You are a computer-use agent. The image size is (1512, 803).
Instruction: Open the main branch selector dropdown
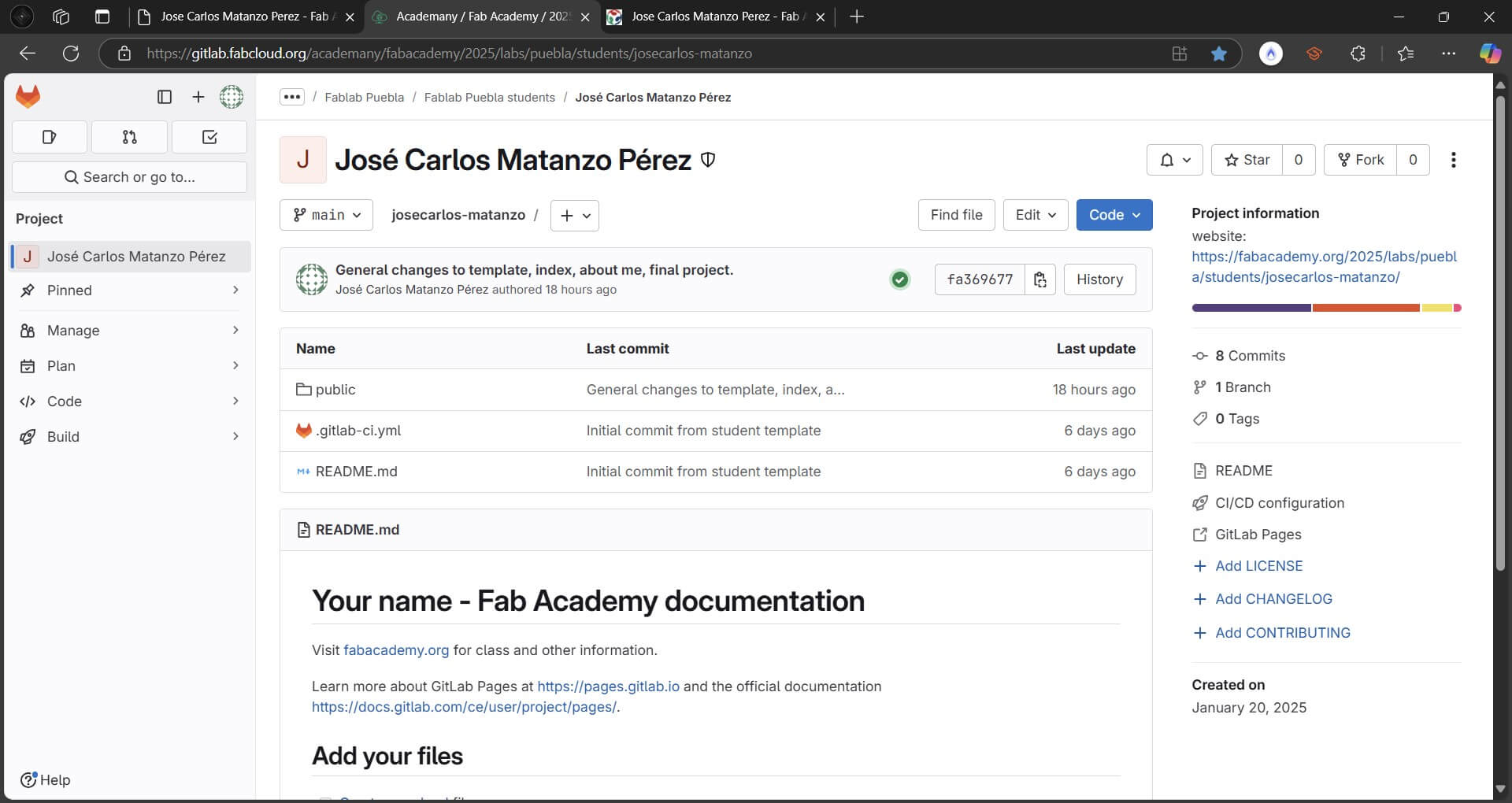326,215
